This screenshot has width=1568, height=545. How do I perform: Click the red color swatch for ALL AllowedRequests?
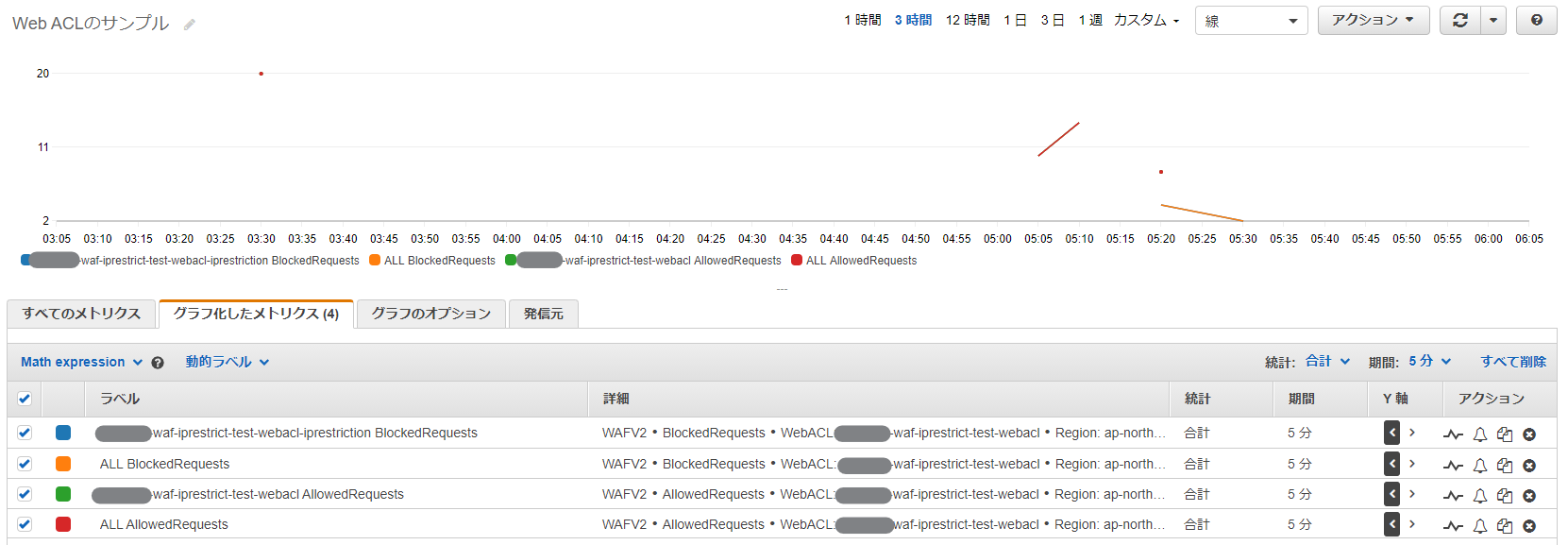[x=63, y=524]
